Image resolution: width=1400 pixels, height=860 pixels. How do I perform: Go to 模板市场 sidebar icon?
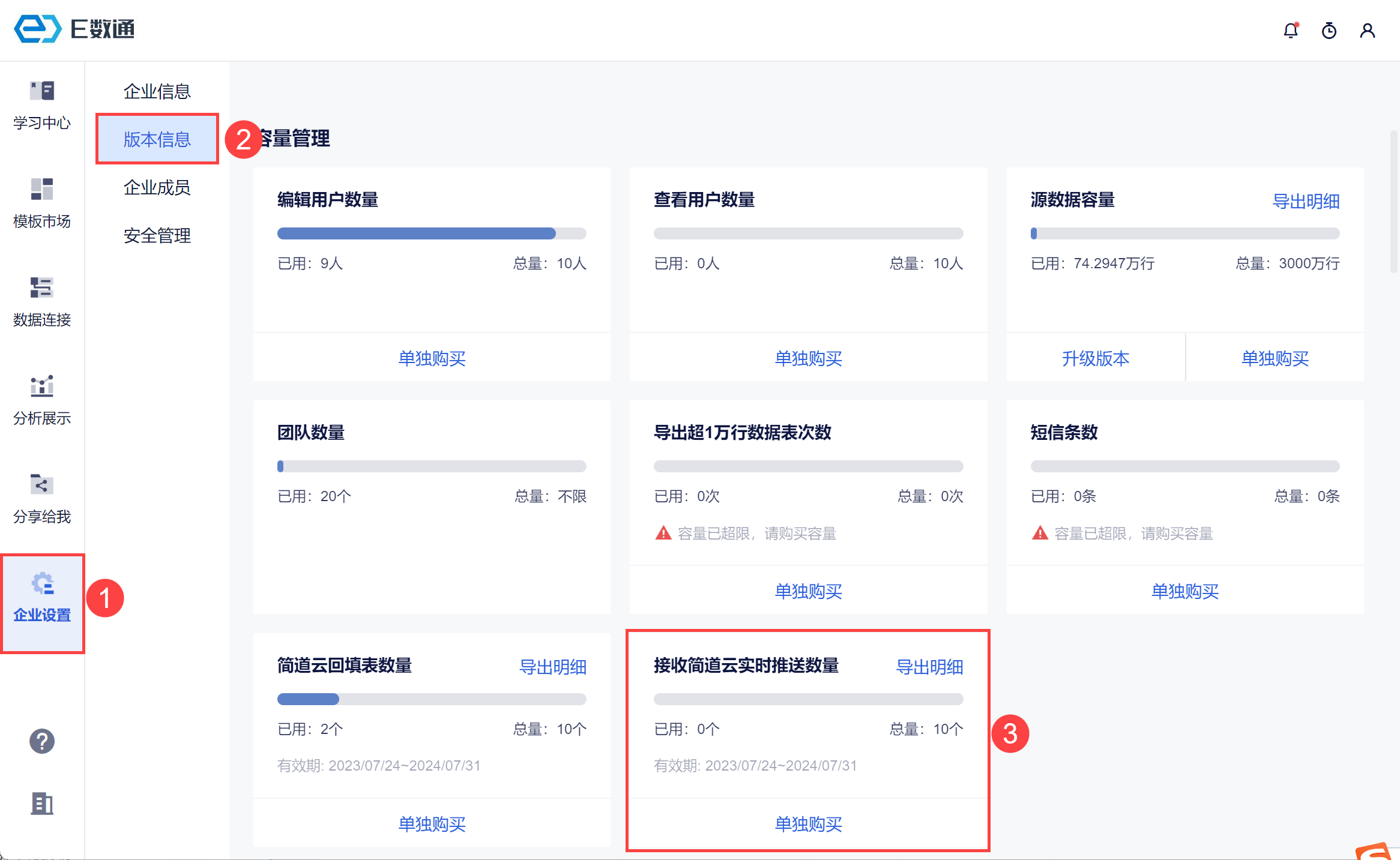click(x=42, y=204)
